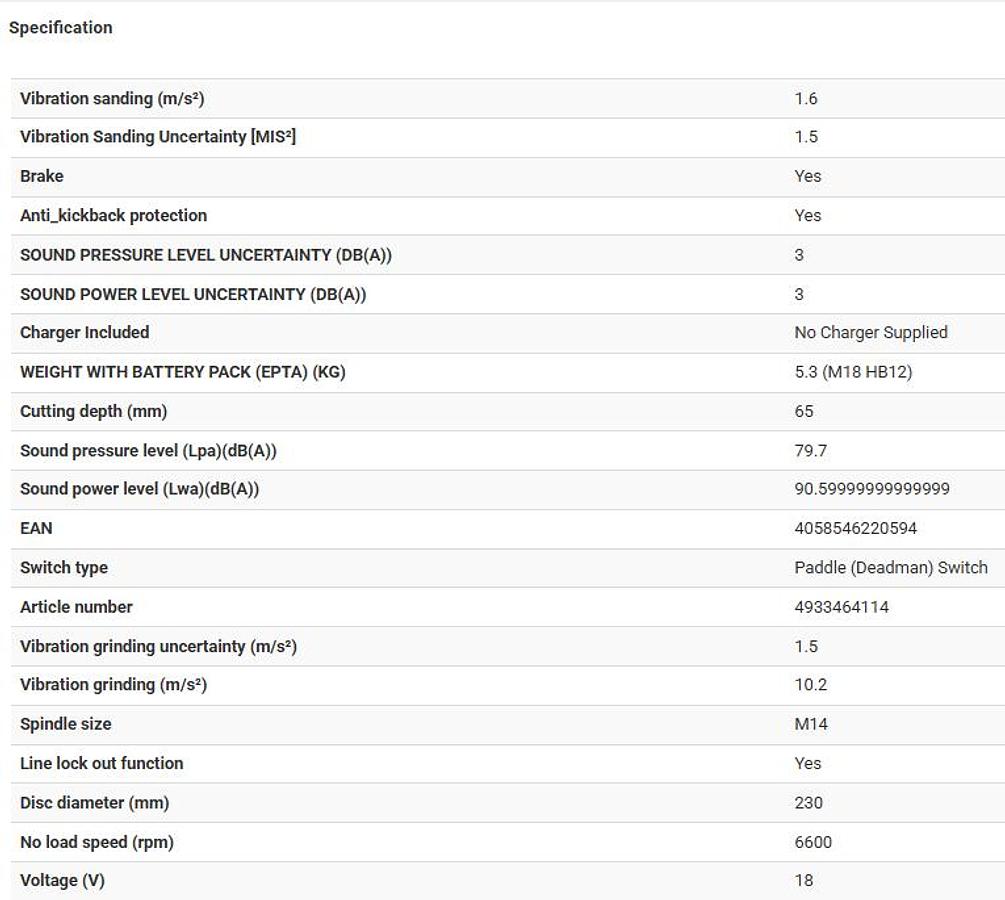The height and width of the screenshot is (900, 1005).
Task: Click the M14 spindle size value
Action: (x=811, y=724)
